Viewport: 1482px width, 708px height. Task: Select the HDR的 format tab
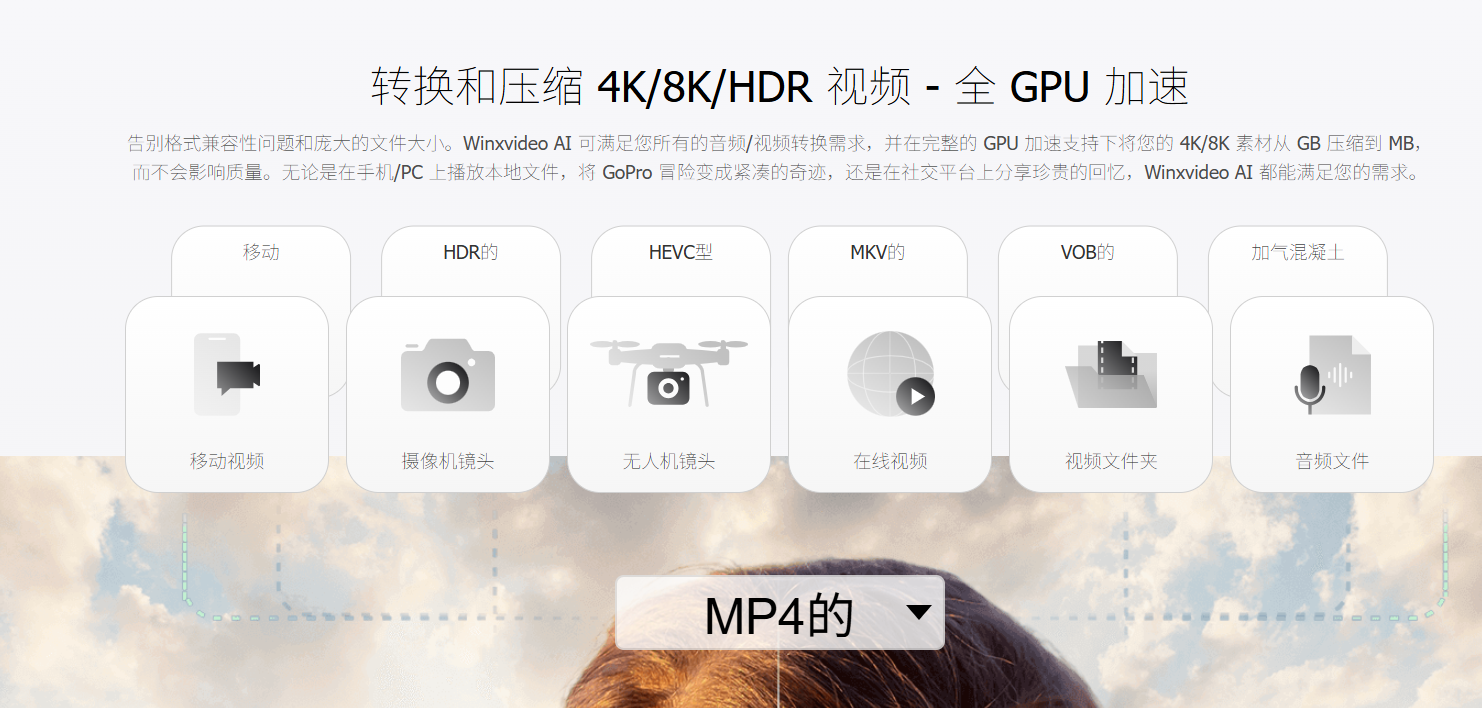(x=471, y=252)
